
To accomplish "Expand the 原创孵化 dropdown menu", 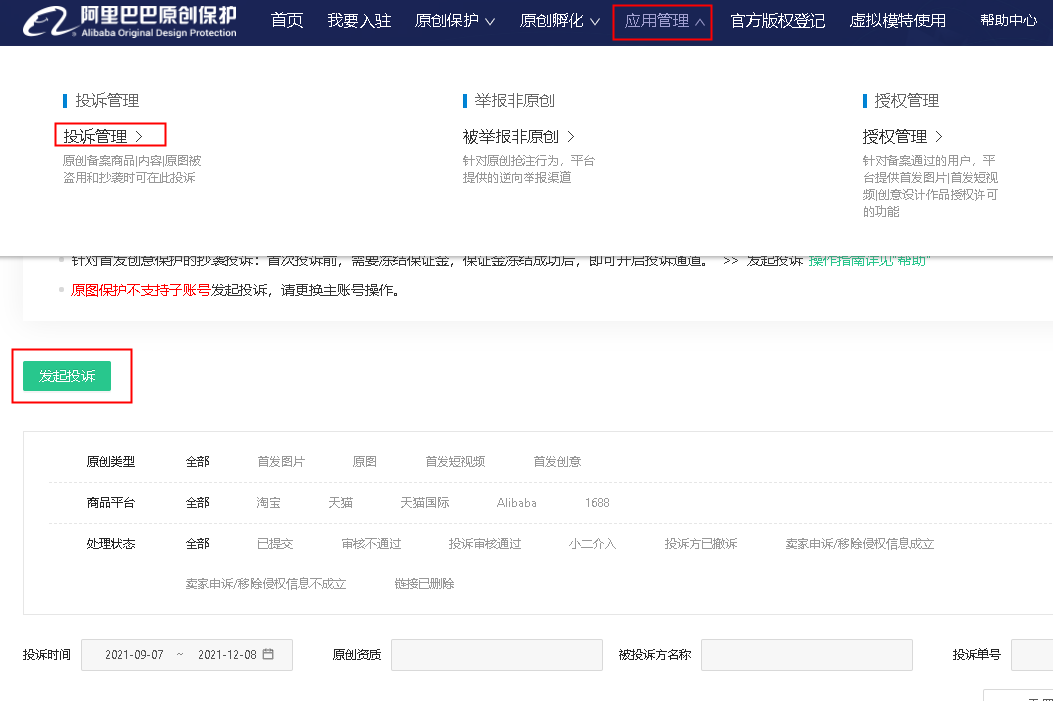I will (560, 21).
